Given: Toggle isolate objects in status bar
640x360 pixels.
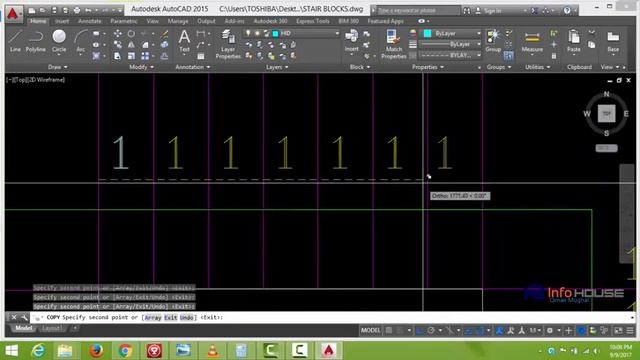Looking at the screenshot, I should 603,330.
